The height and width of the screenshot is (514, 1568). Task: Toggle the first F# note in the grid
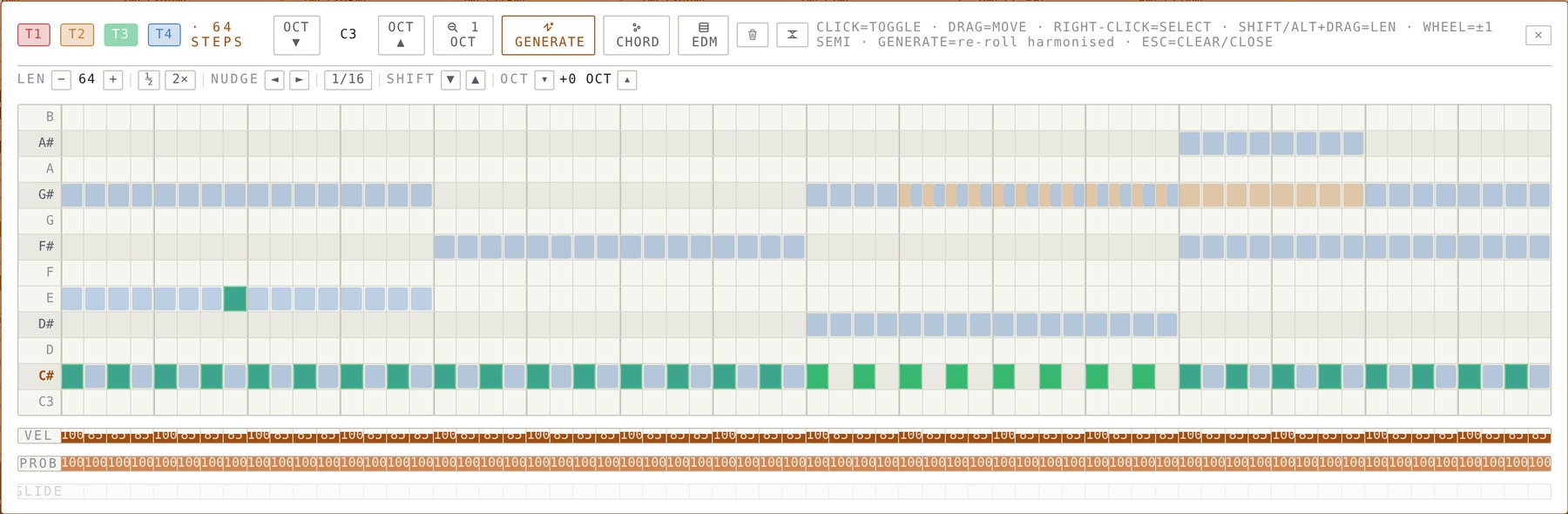click(444, 247)
